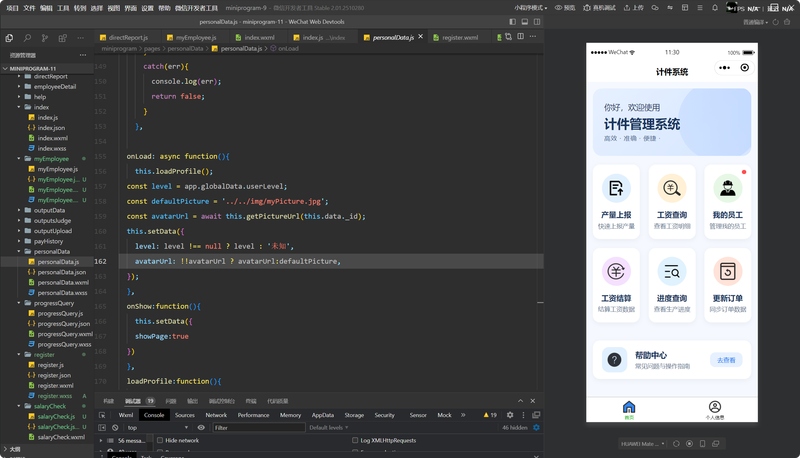The width and height of the screenshot is (800, 458).
Task: Tick the Hide network checkbox
Action: (160, 440)
